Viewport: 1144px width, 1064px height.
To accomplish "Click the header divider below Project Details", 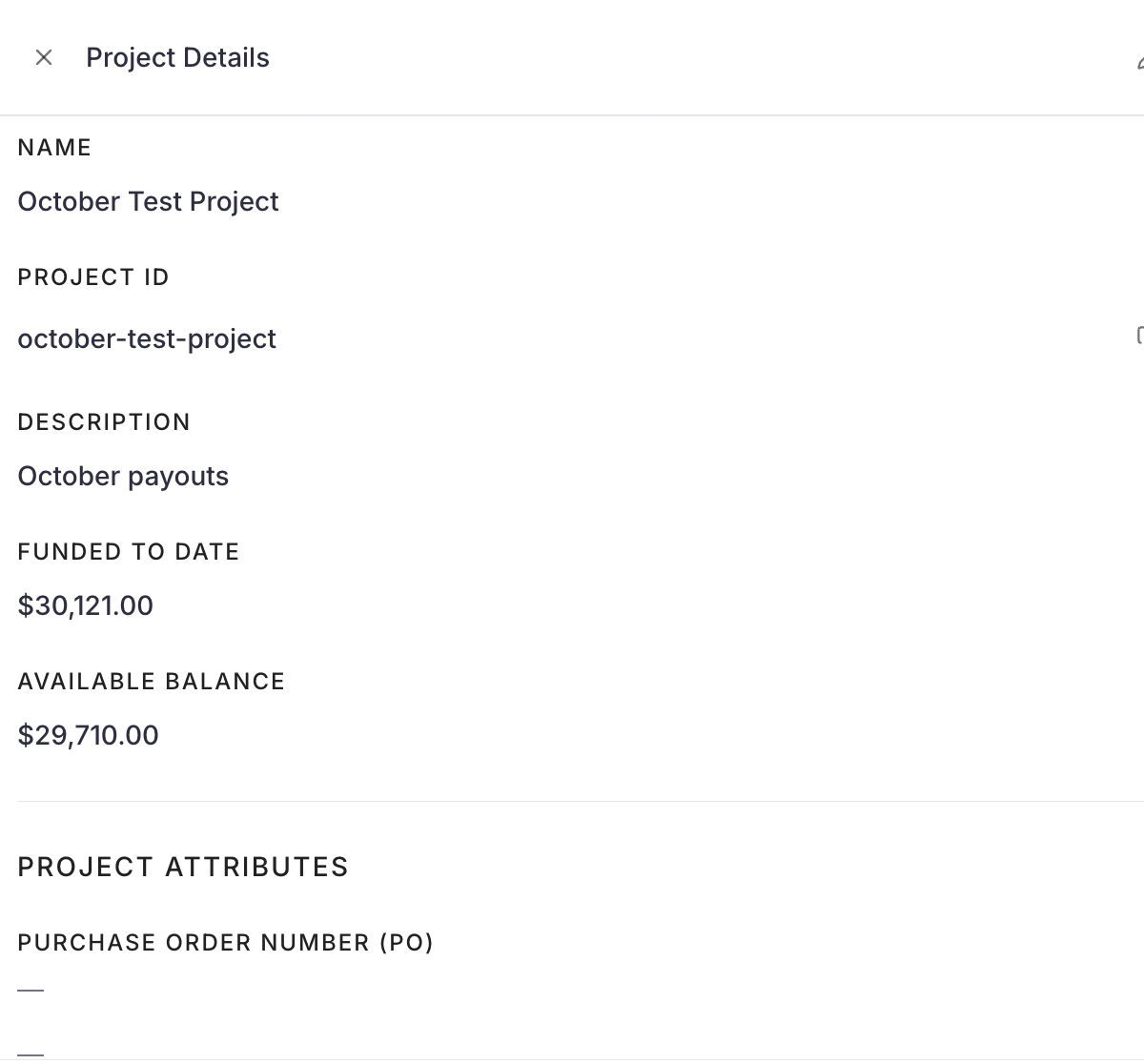I will pos(572,115).
